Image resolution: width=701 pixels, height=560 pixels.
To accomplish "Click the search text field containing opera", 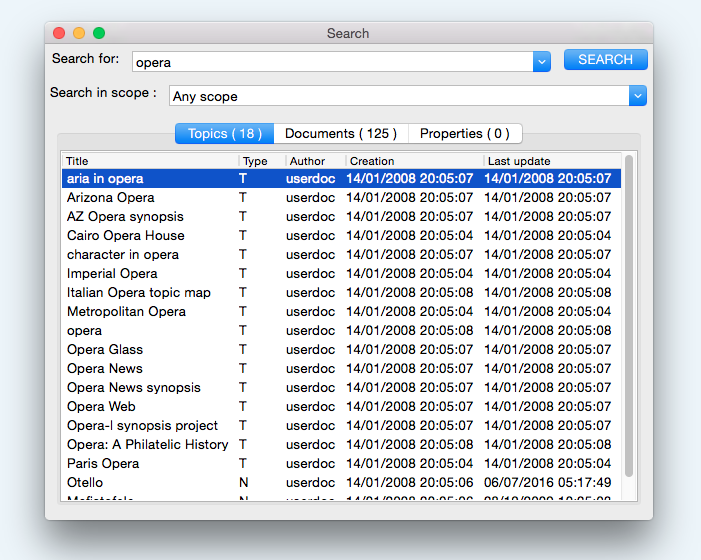I will [332, 62].
